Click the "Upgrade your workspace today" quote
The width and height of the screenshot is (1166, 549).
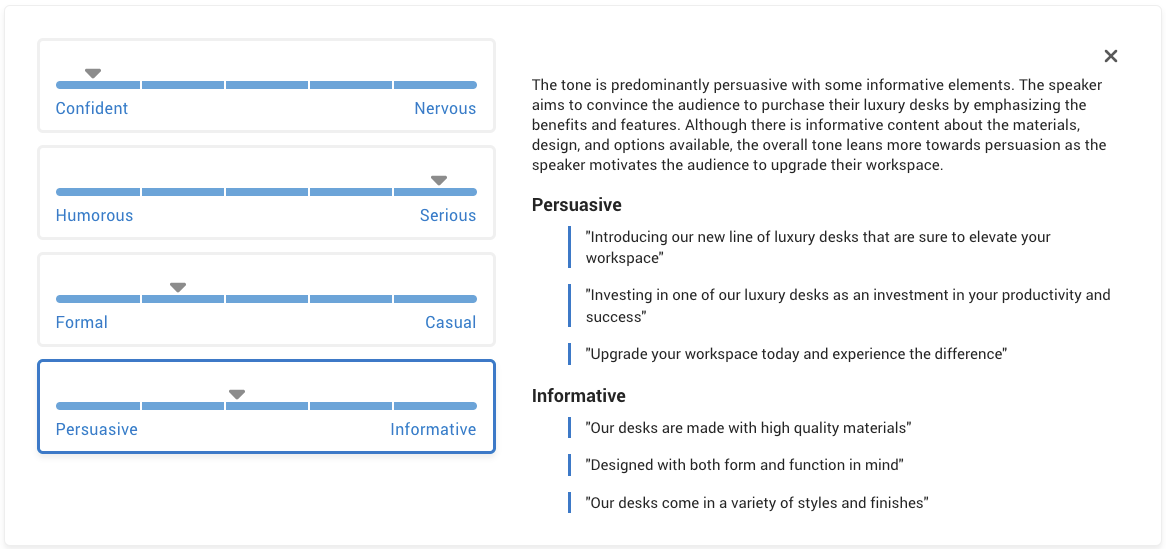[x=796, y=354]
